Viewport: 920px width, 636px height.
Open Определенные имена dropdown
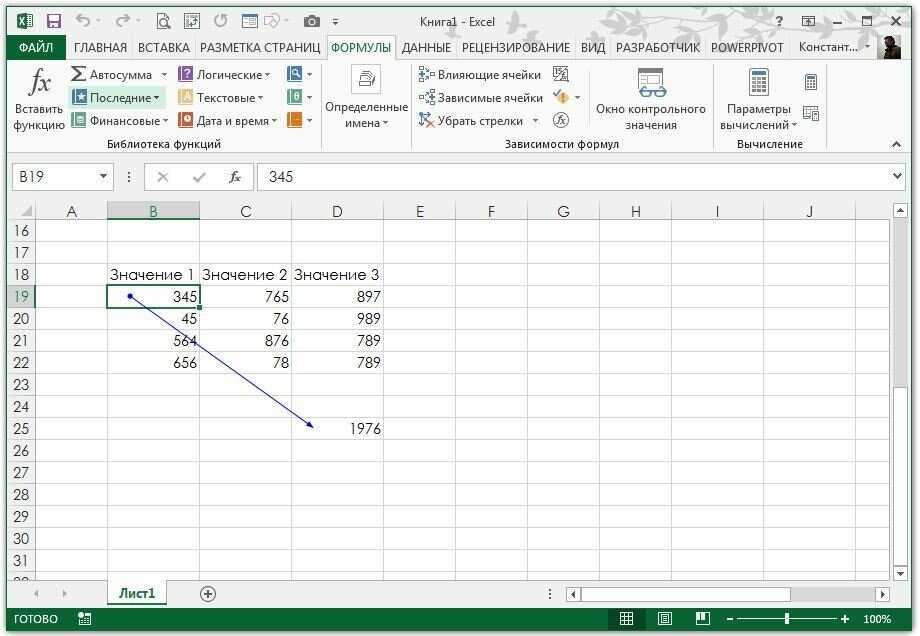367,99
